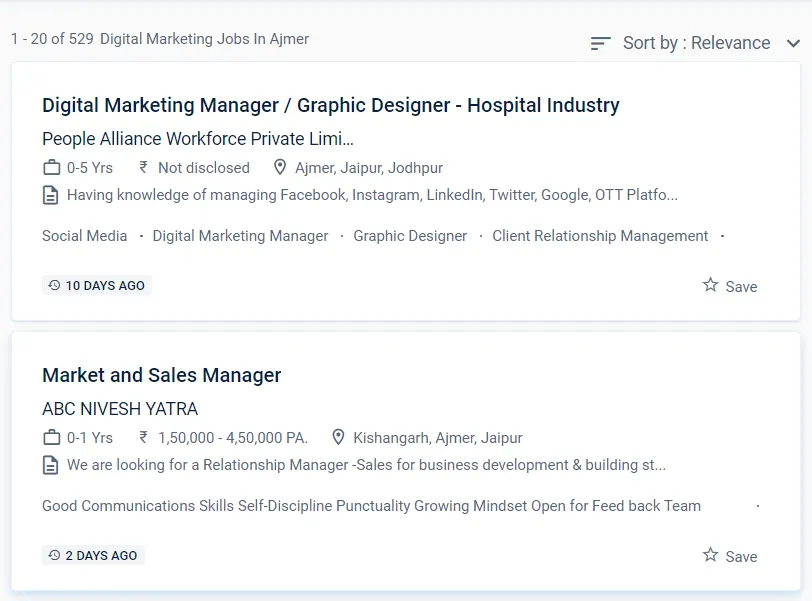Click clock icon on 10 DAYS AGO badge
The image size is (812, 601).
coord(54,286)
